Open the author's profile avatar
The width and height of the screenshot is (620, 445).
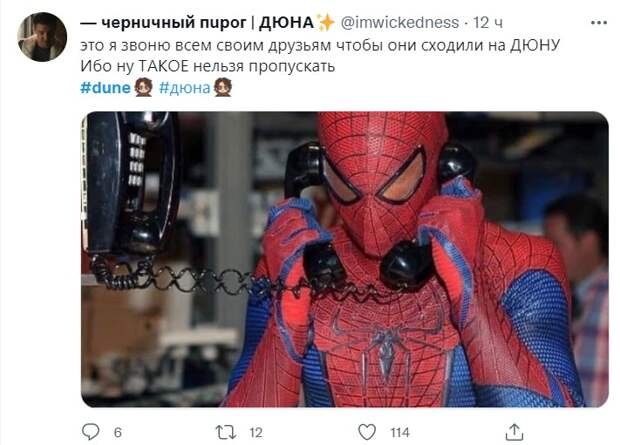click(42, 37)
